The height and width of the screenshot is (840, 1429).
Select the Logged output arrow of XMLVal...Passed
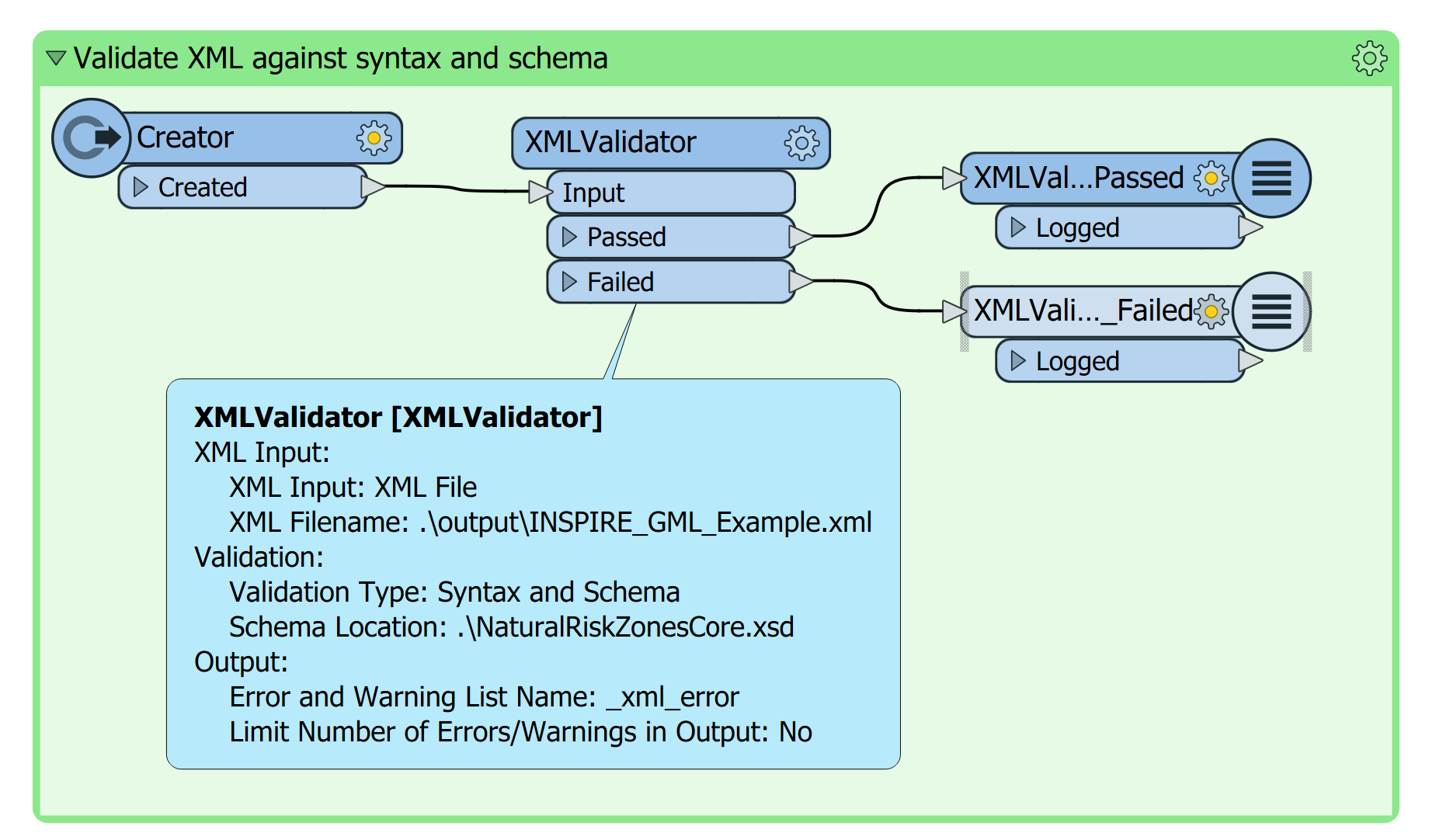(x=1250, y=227)
